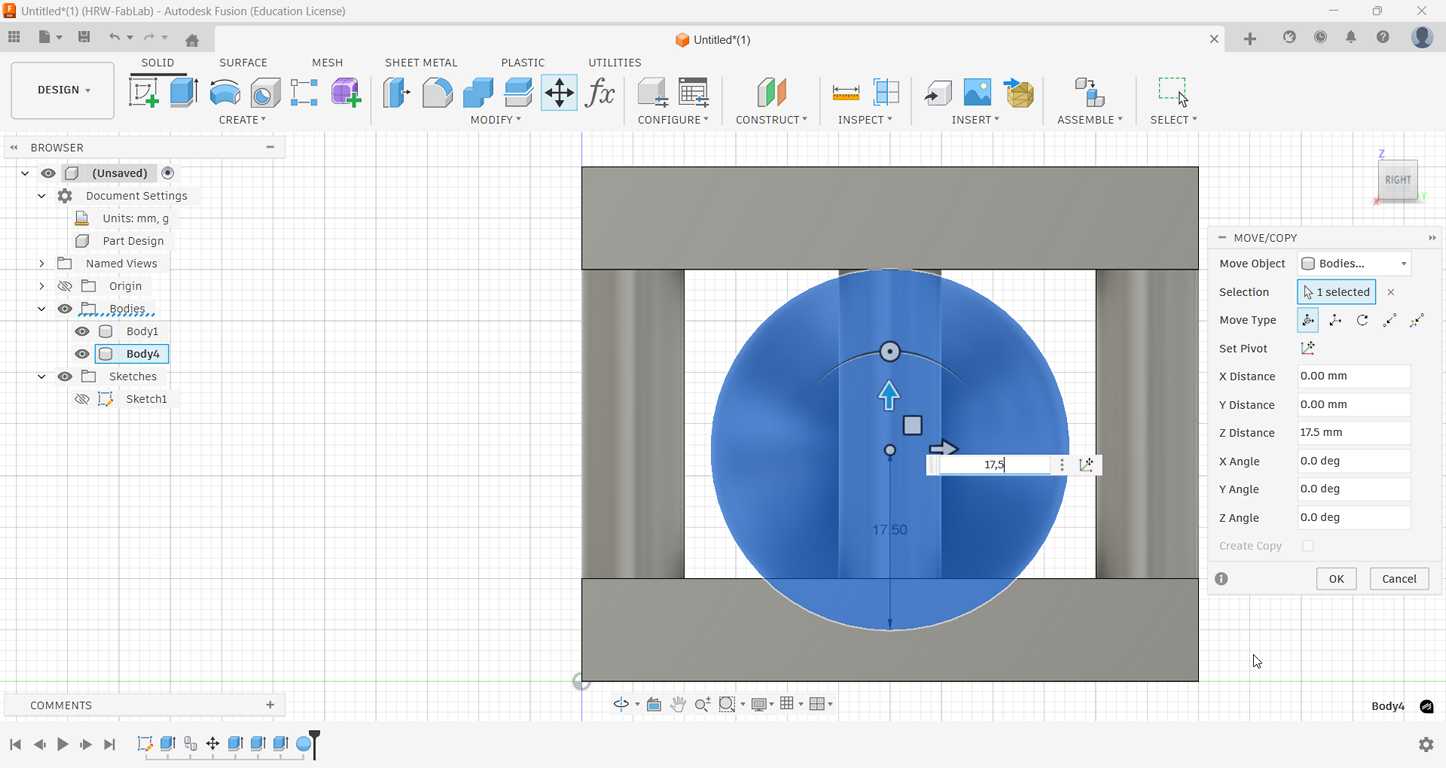The width and height of the screenshot is (1446, 768).
Task: Choose the Revolve tool
Action: [x=225, y=93]
